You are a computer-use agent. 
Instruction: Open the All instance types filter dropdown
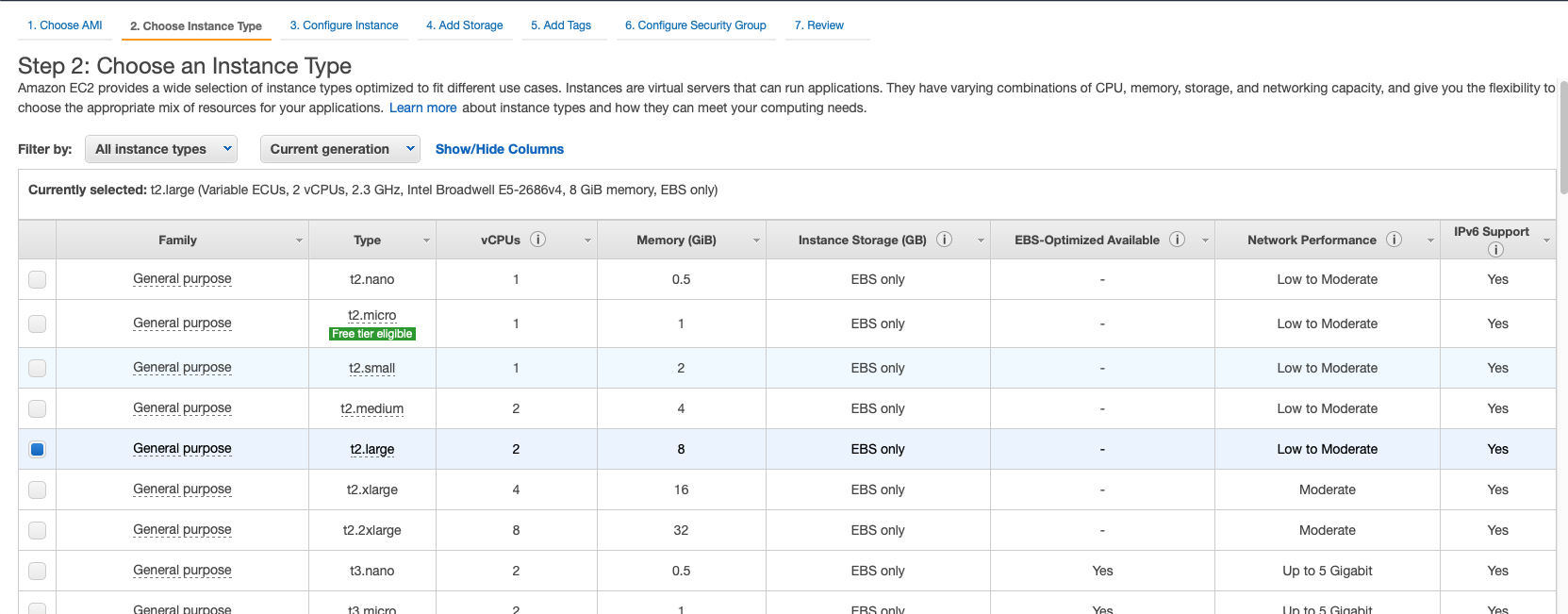161,149
